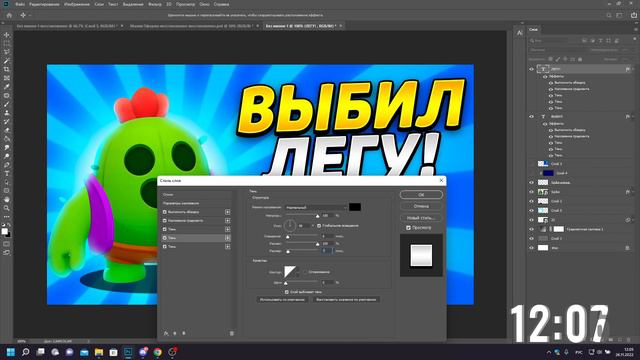Click the fx icon at the bottom of the Layer Style dialog

pyautogui.click(x=166, y=333)
